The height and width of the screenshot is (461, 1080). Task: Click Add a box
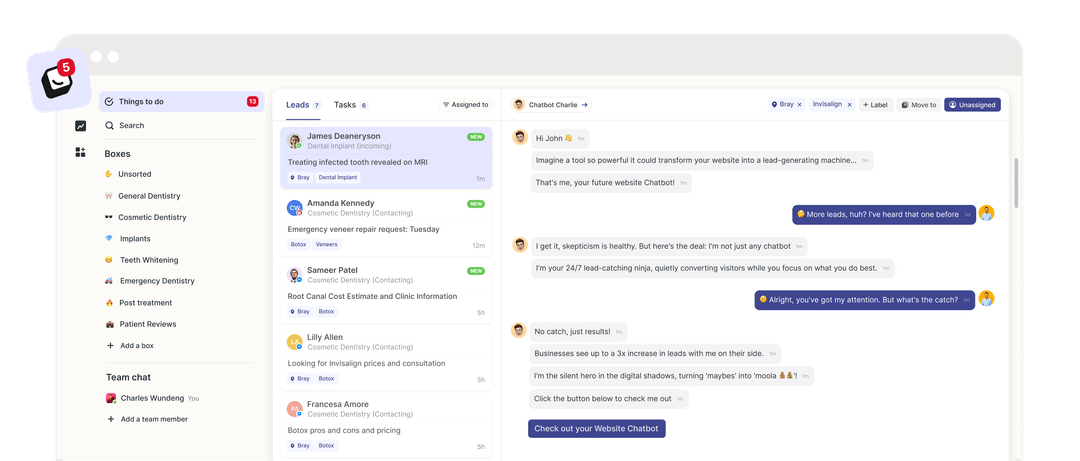pyautogui.click(x=130, y=345)
